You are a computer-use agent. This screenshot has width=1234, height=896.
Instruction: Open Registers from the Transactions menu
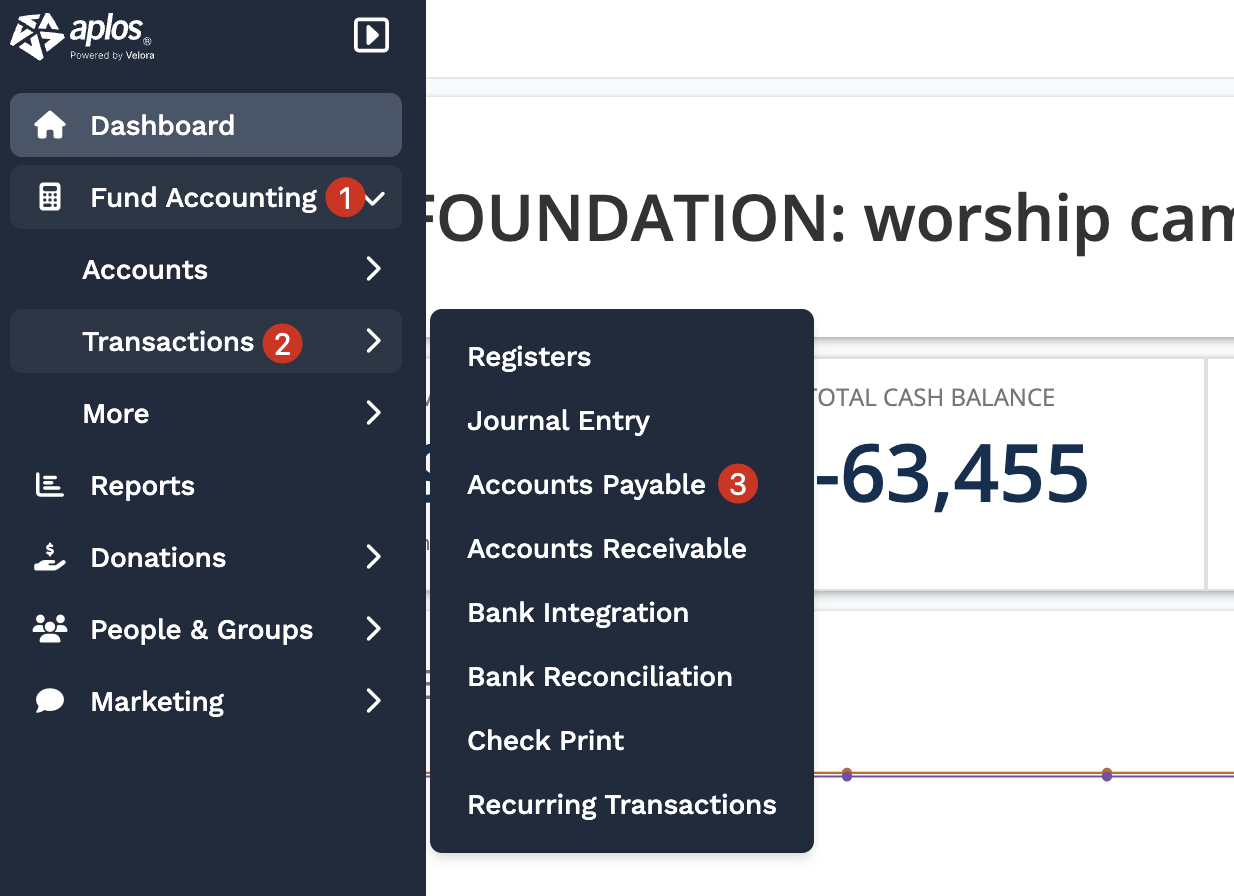[x=529, y=357]
